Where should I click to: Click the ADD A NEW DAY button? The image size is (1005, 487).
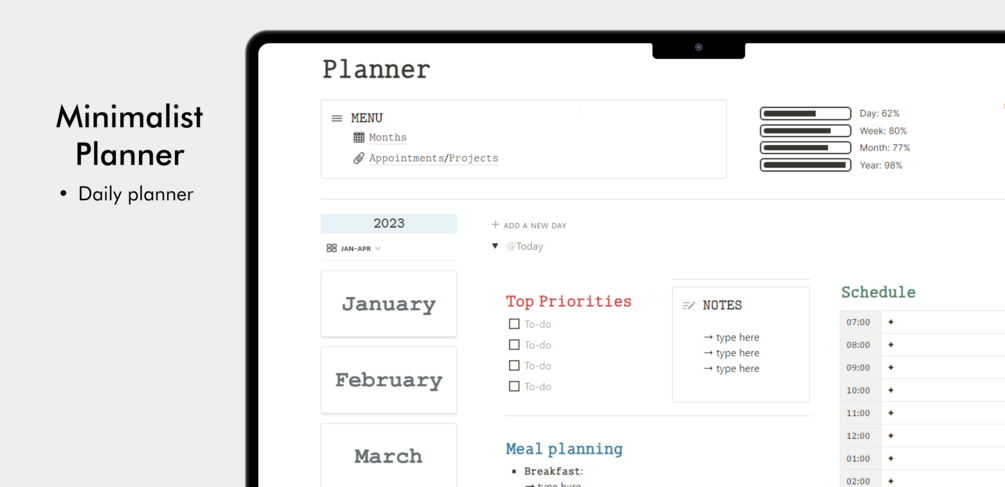click(x=535, y=226)
